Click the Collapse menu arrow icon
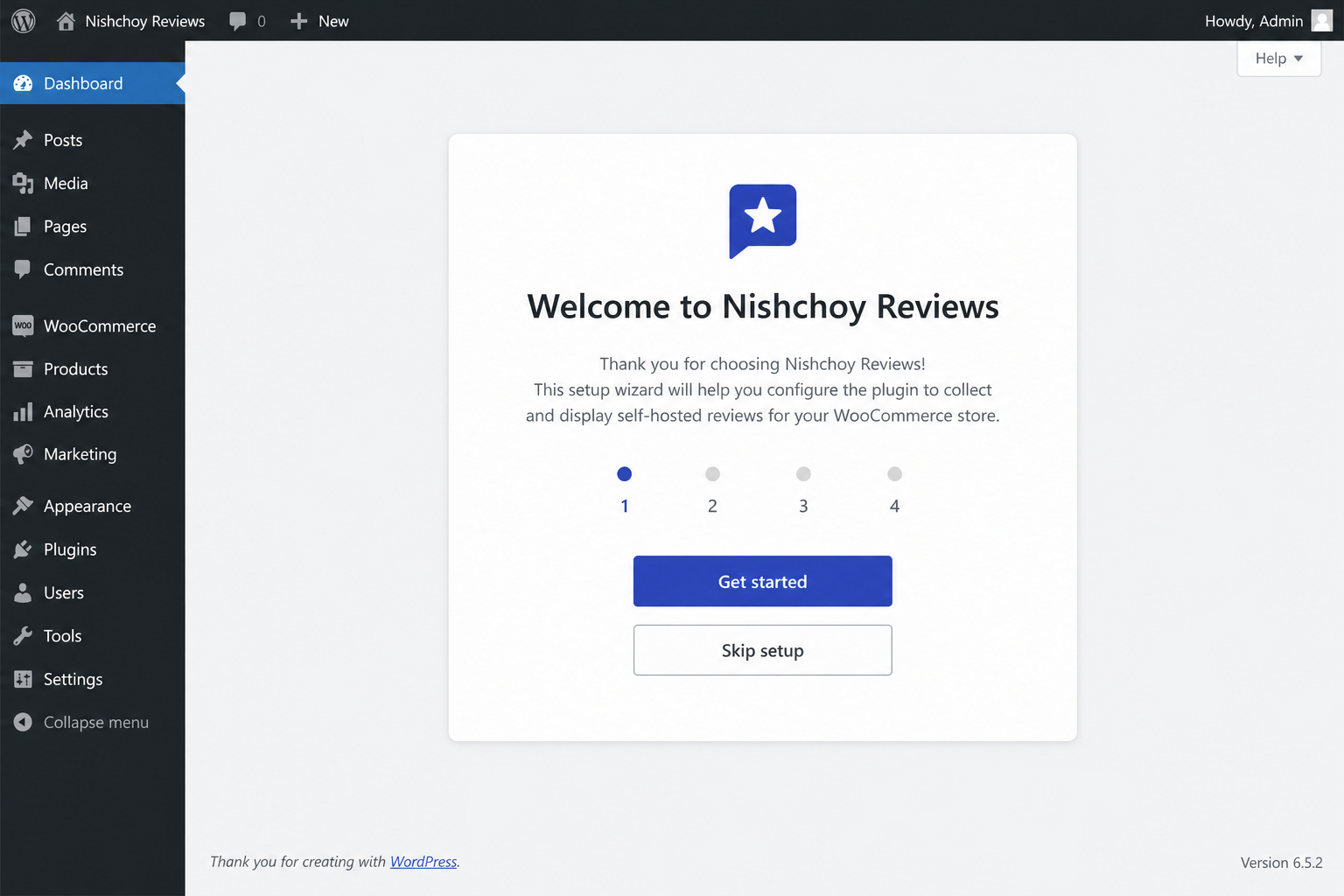Image resolution: width=1344 pixels, height=896 pixels. [x=23, y=723]
